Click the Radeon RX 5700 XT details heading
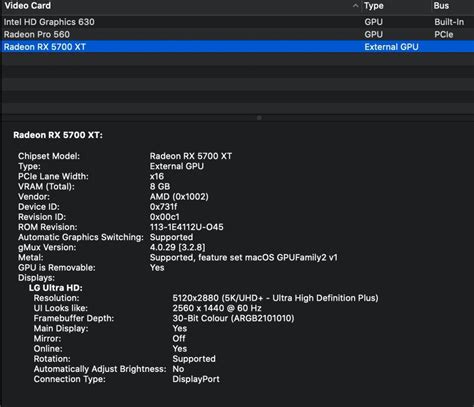 pos(58,135)
